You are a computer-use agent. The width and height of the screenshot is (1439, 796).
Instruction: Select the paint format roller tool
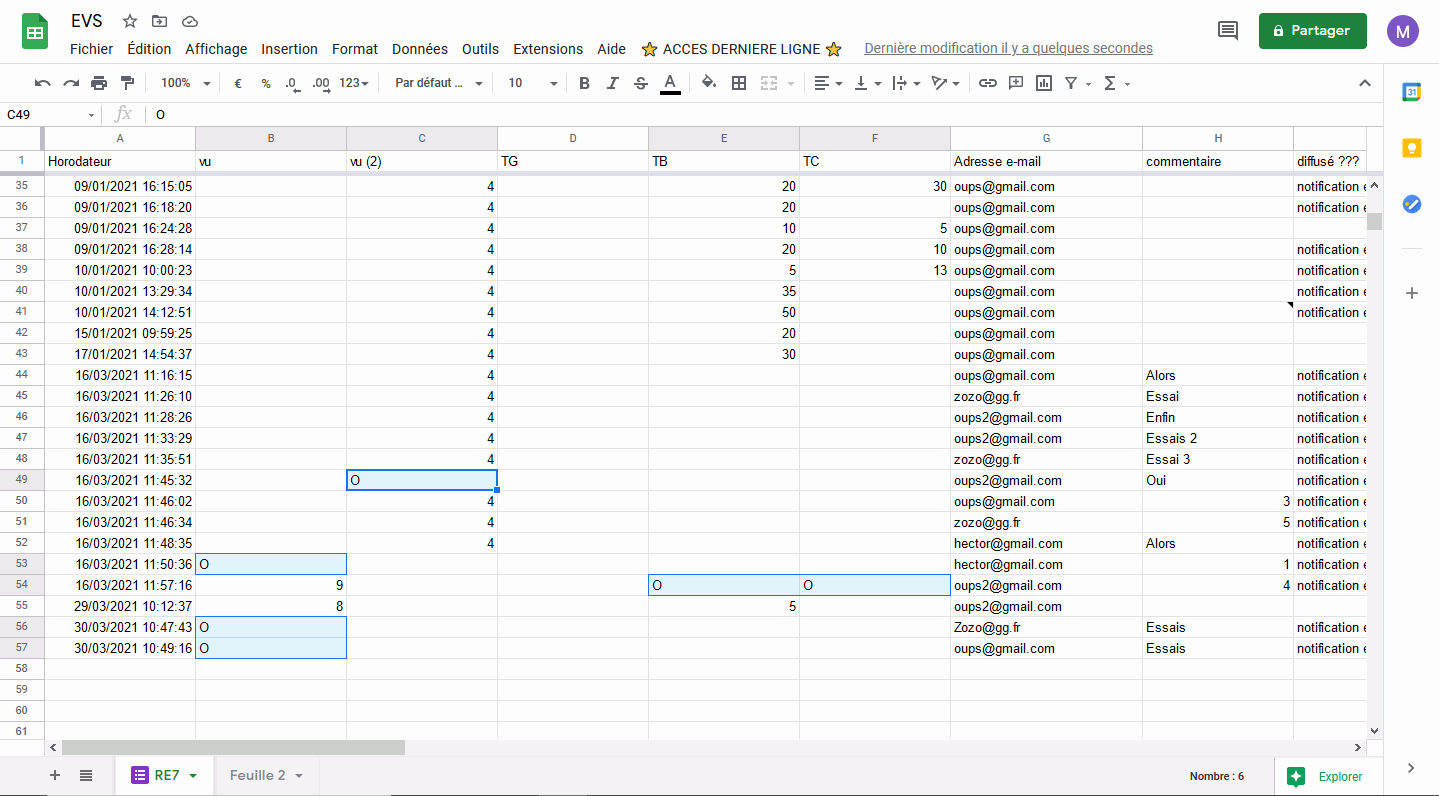[x=127, y=83]
